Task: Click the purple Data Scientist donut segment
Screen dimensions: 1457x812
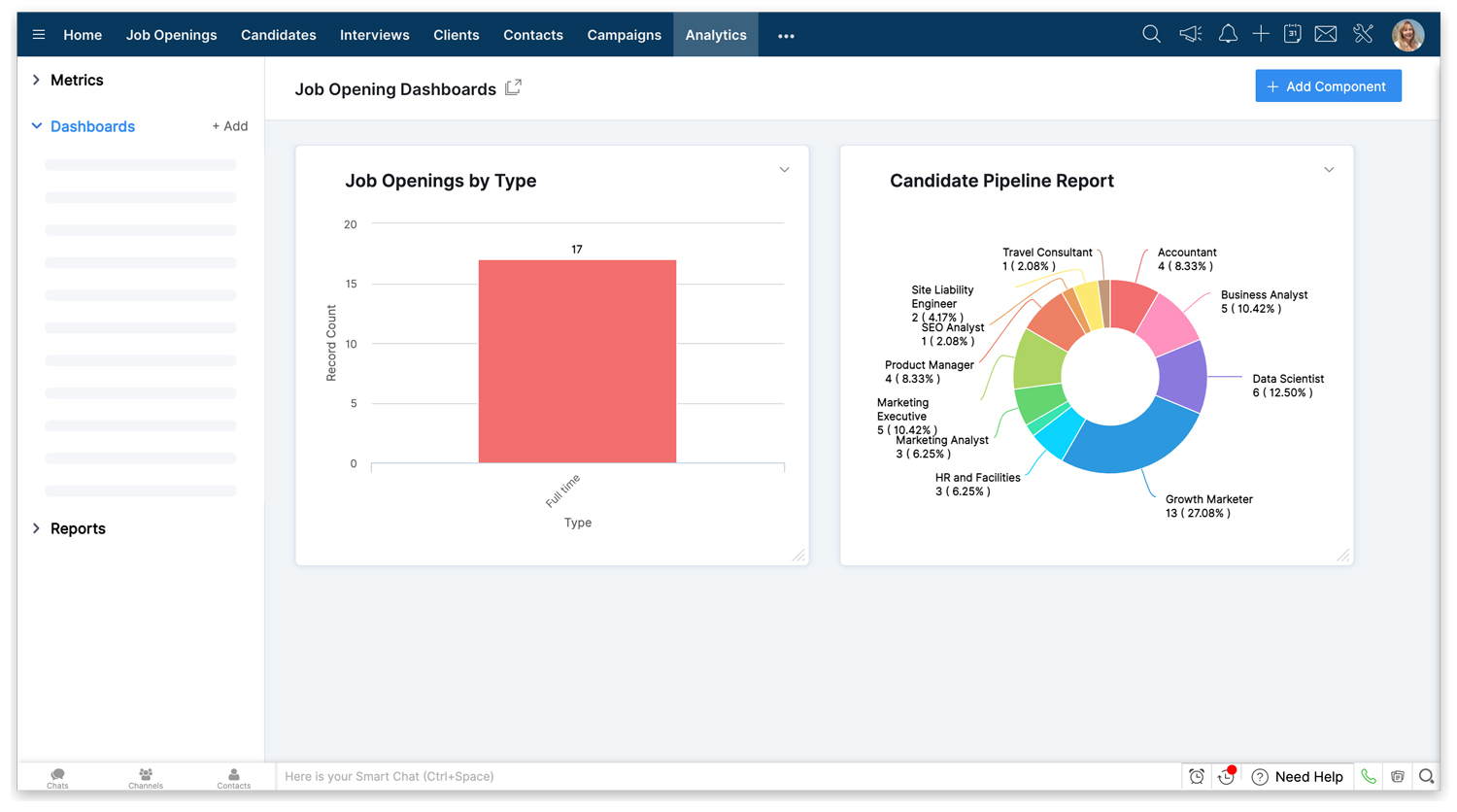Action: [1183, 376]
